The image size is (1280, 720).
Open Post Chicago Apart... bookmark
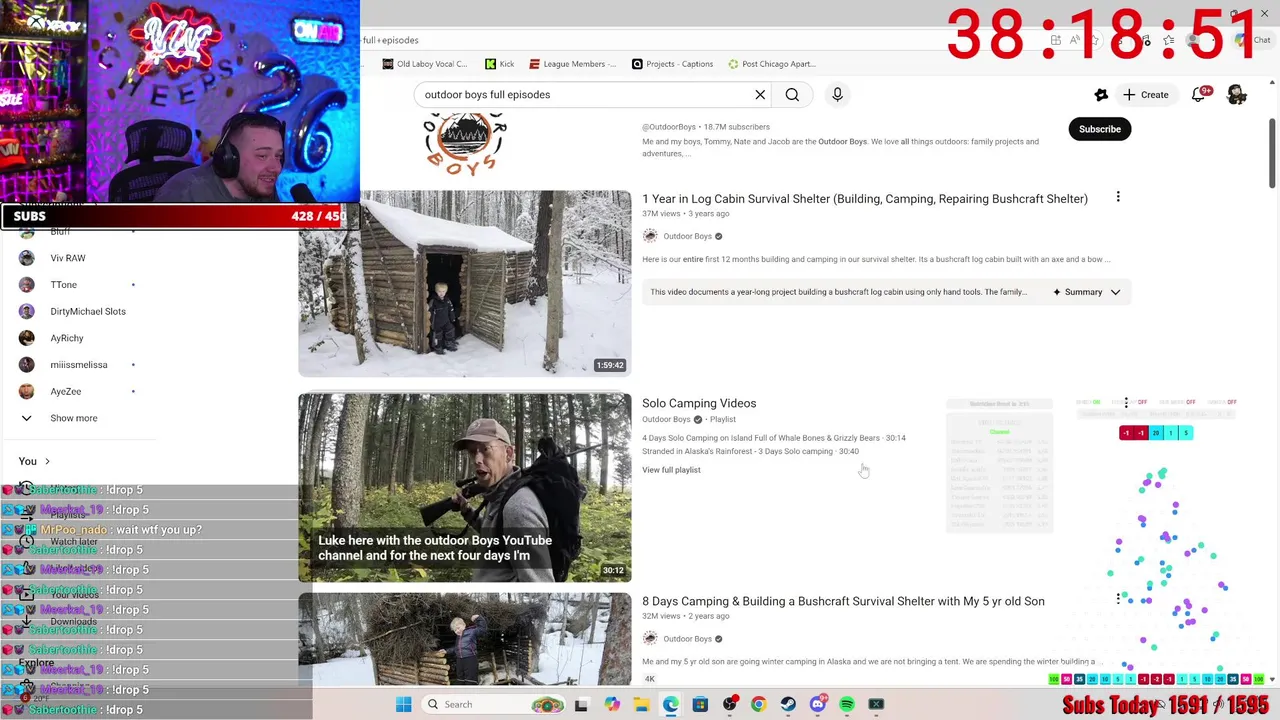[772, 64]
